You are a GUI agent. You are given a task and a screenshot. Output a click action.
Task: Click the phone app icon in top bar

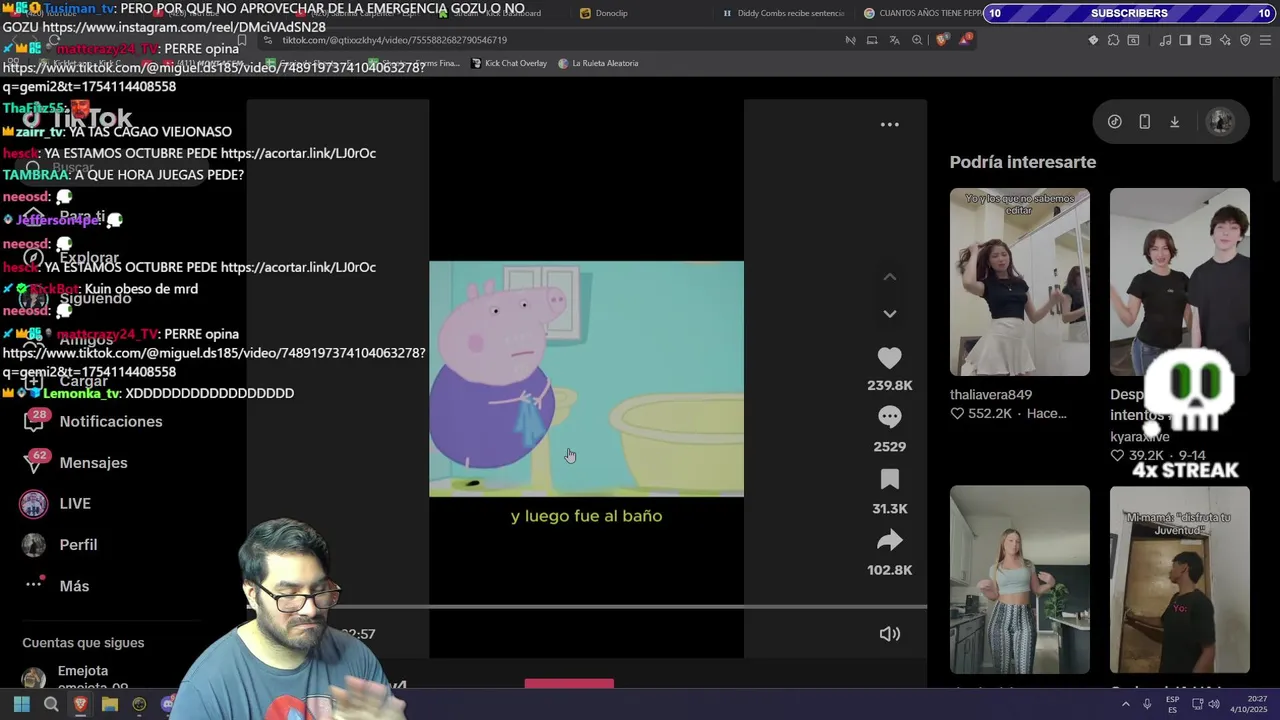pos(1144,122)
